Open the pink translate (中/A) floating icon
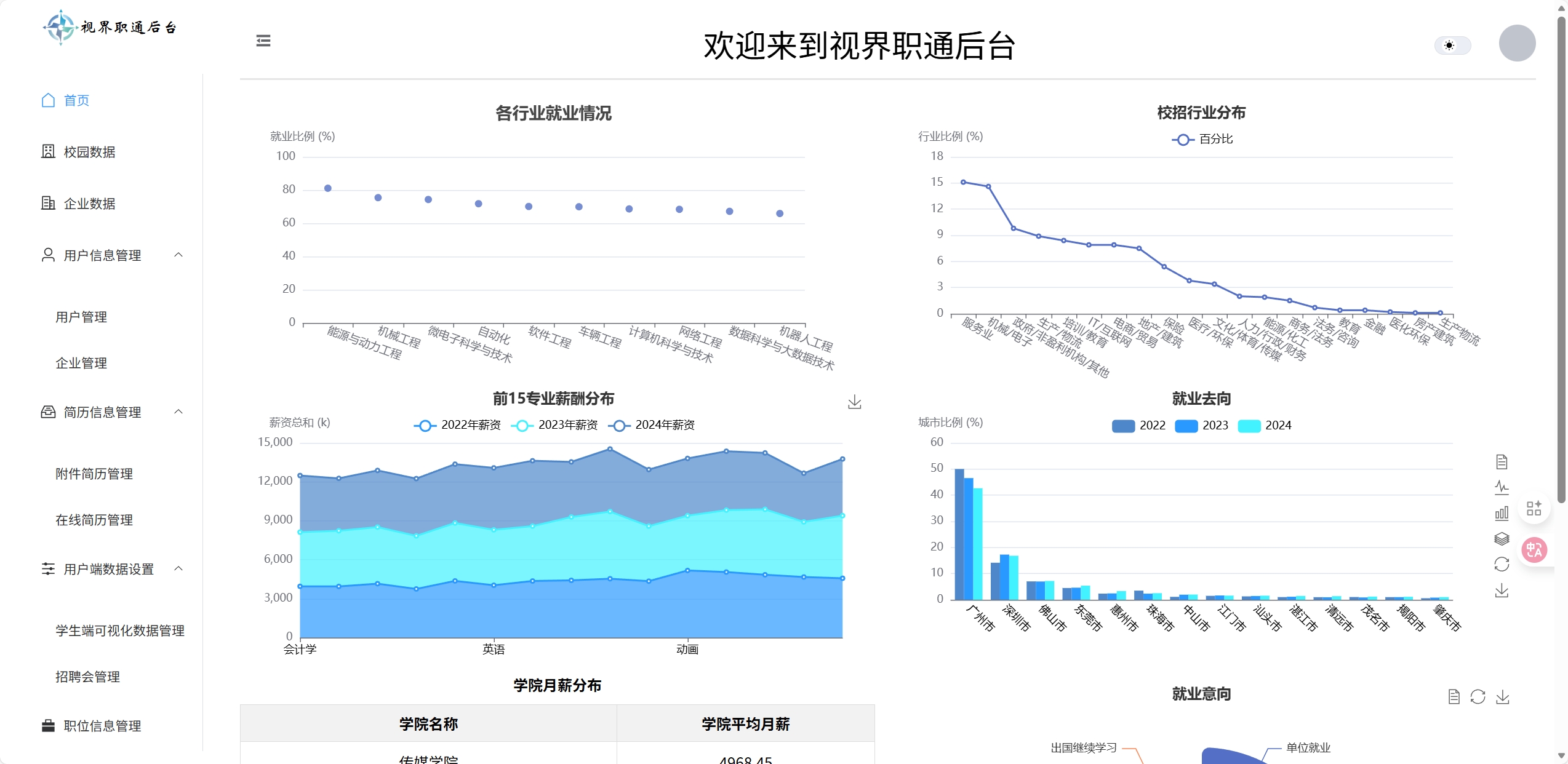1568x764 pixels. 1534,549
